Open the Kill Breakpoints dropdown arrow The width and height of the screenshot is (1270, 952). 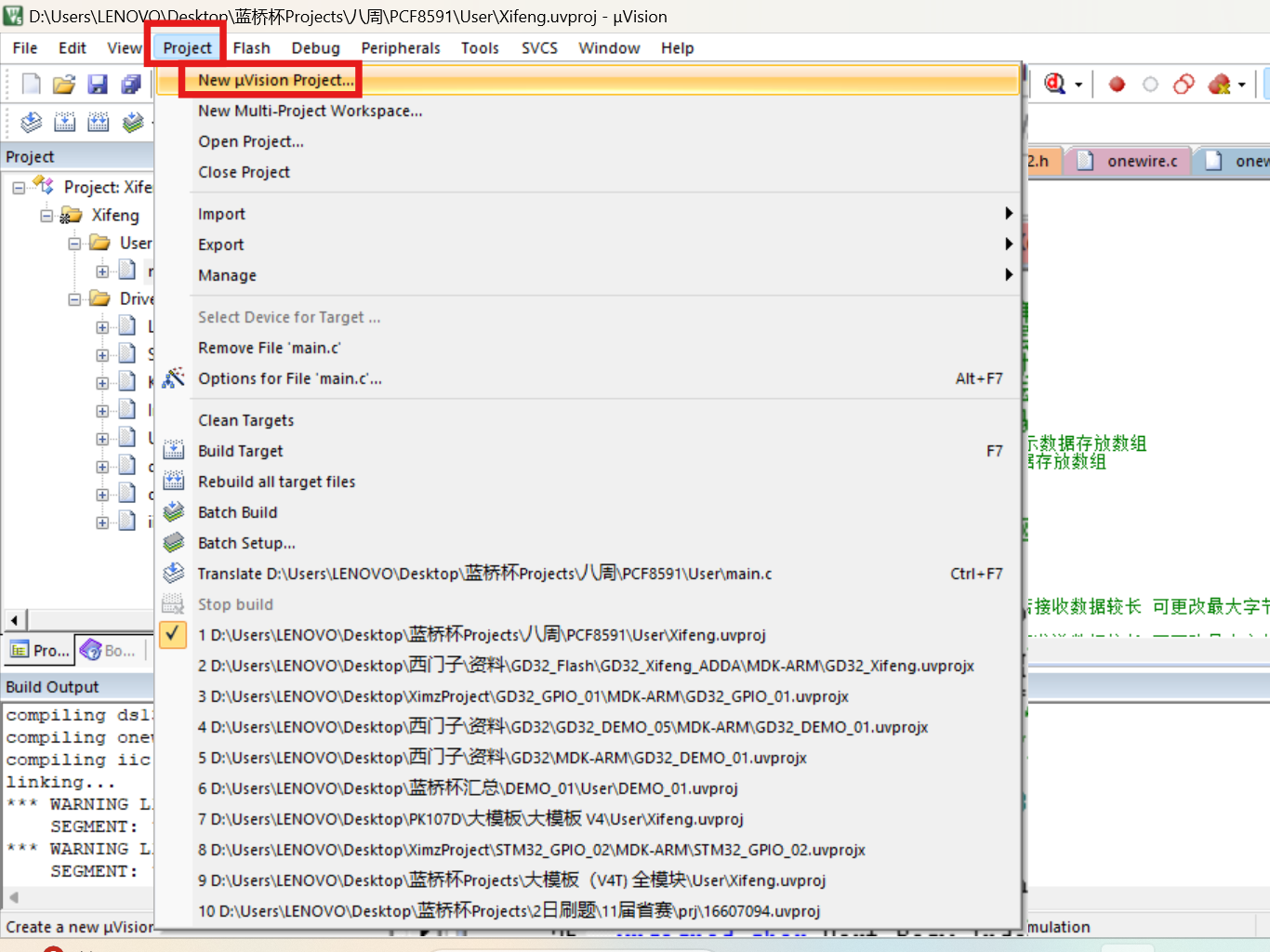(1241, 86)
